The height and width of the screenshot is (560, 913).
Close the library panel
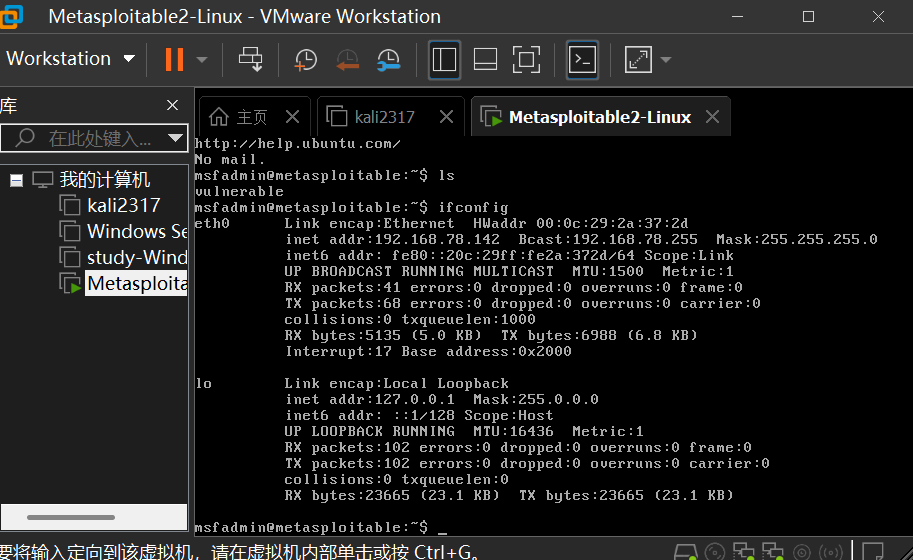click(x=172, y=105)
